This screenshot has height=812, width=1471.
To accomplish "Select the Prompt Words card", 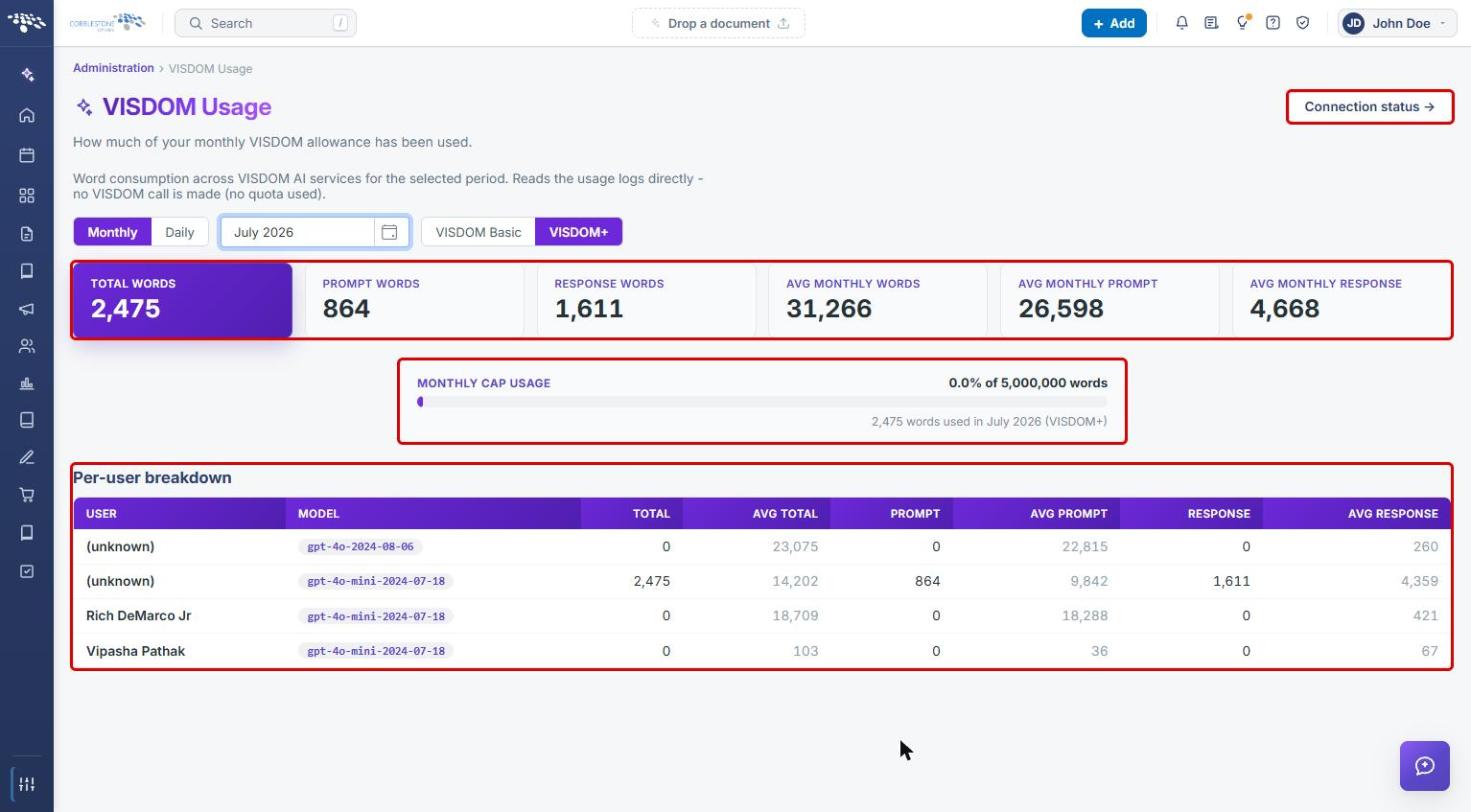I will click(414, 300).
